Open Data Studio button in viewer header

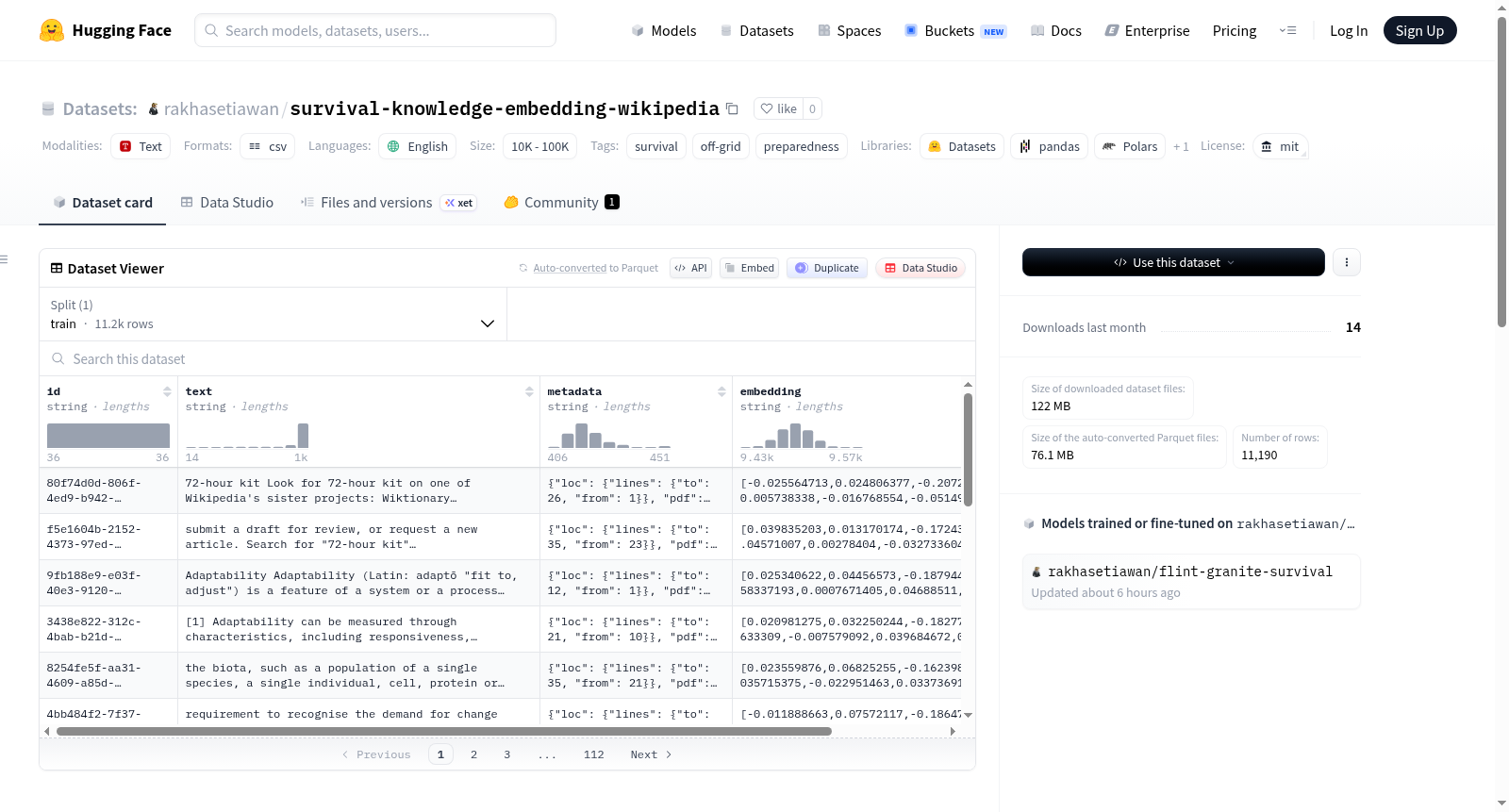[920, 268]
